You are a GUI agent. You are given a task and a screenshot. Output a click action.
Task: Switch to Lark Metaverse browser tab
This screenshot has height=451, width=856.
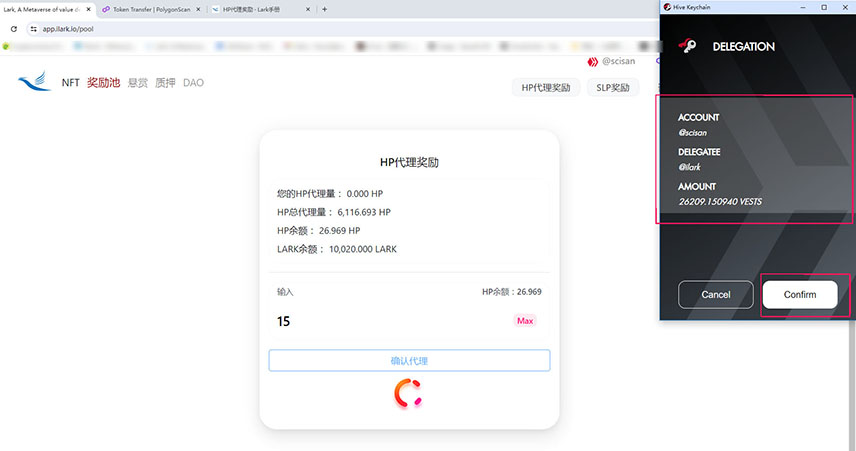click(x=41, y=9)
